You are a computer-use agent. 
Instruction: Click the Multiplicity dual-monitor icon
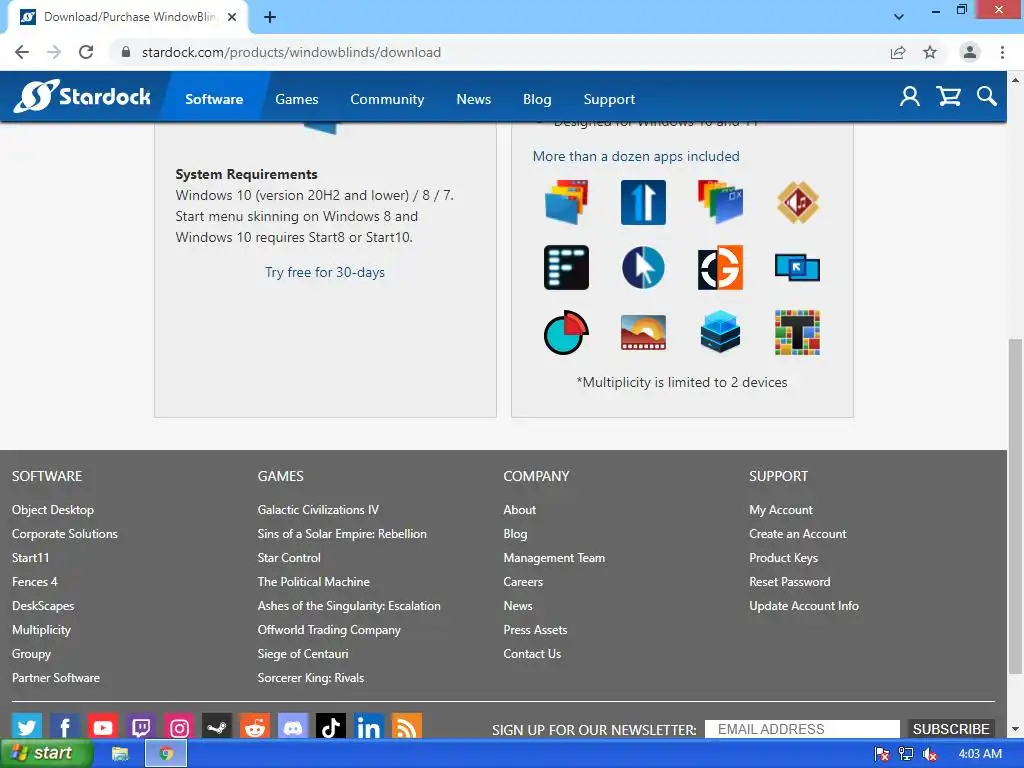(797, 268)
